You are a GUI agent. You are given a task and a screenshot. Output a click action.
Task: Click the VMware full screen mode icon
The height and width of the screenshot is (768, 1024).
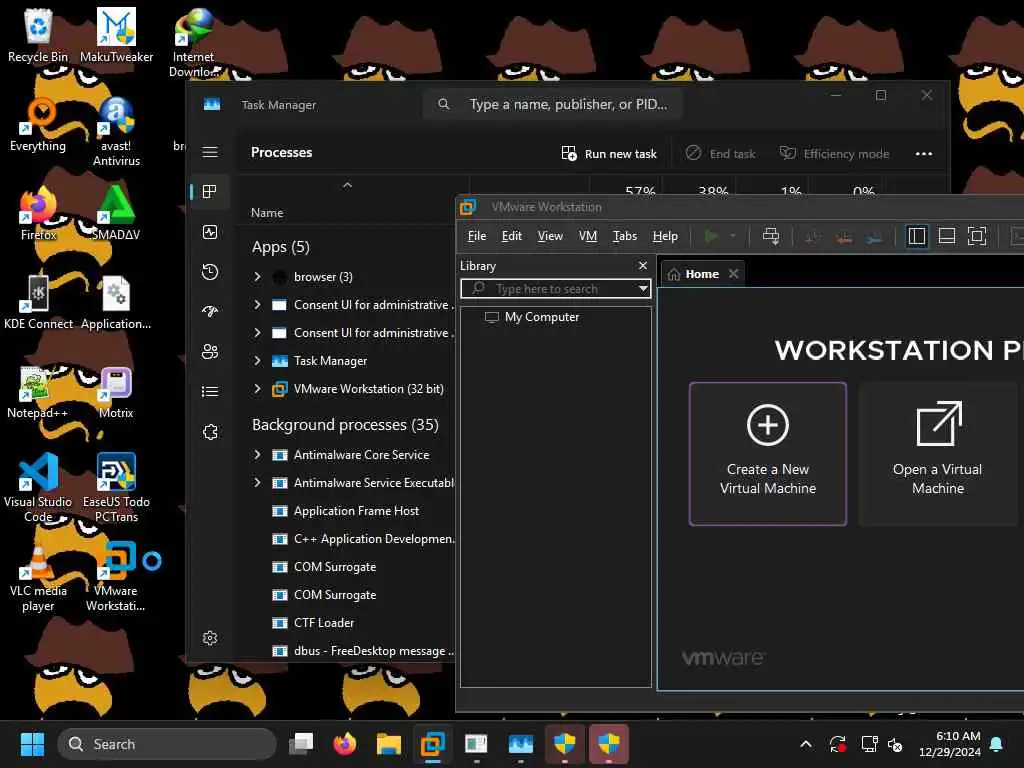point(977,236)
